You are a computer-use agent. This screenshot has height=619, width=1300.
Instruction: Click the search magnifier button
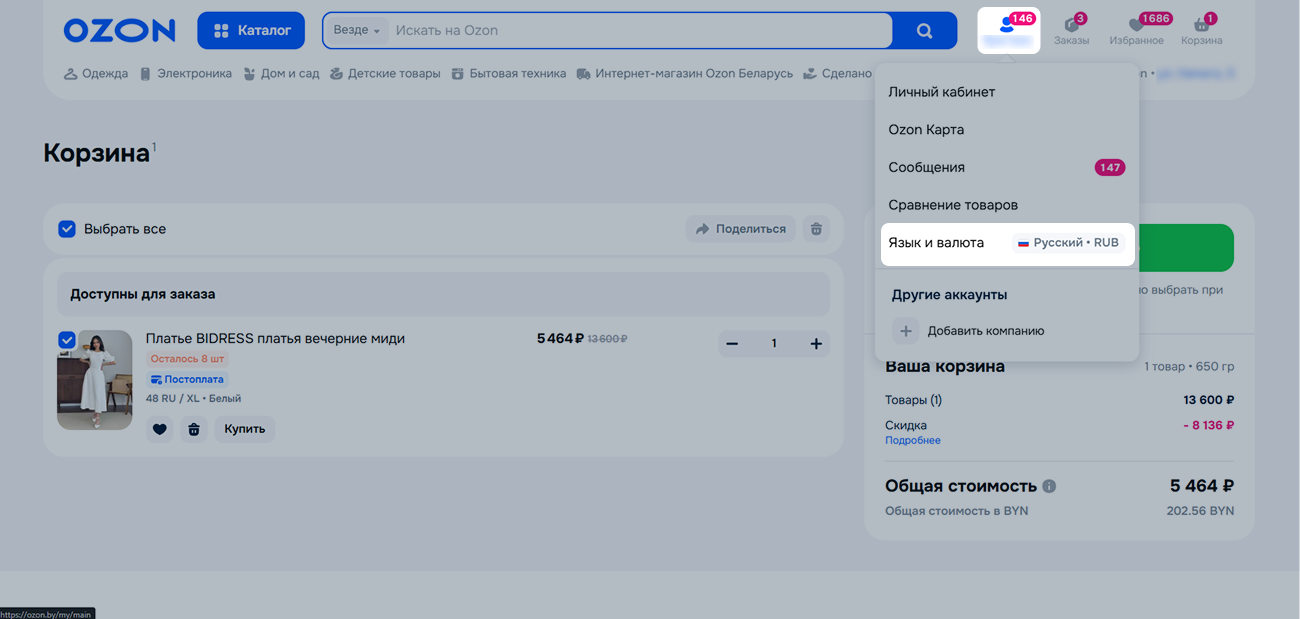coord(924,31)
